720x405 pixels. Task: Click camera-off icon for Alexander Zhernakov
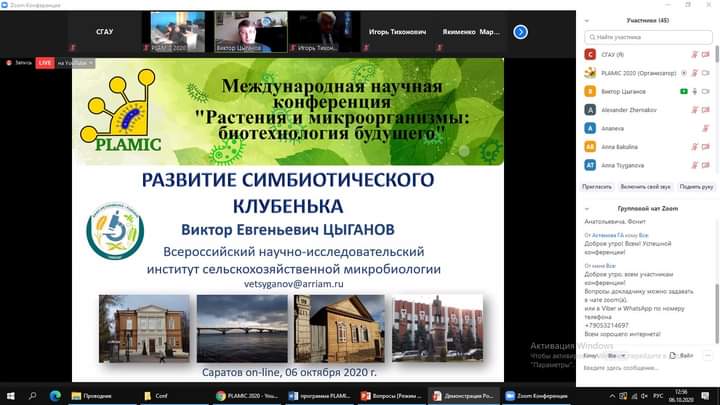(x=706, y=110)
